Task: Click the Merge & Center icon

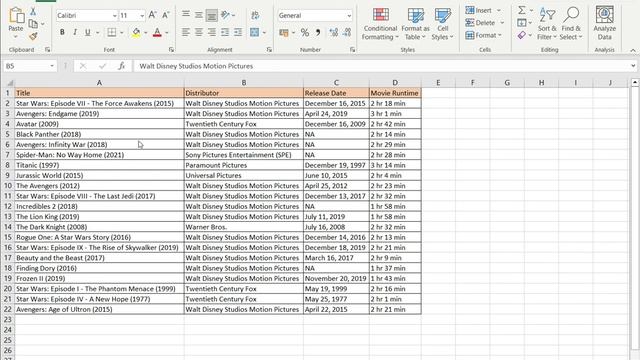Action: pyautogui.click(x=255, y=32)
